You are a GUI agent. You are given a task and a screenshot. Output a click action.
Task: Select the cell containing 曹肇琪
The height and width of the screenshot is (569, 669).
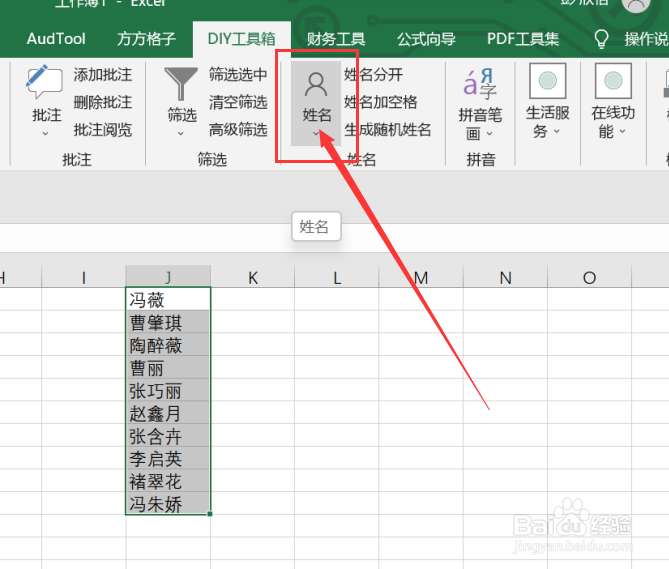point(168,322)
